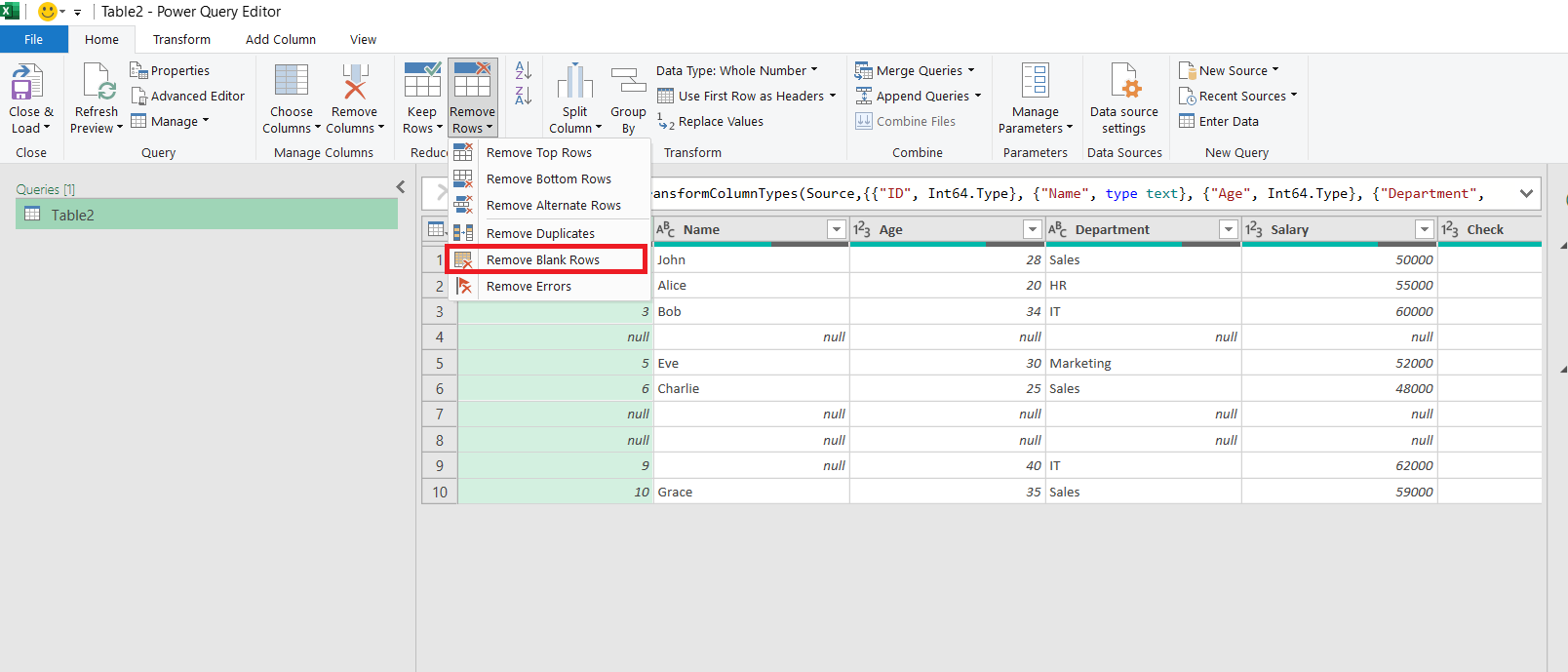Click the Name column type icon

(x=665, y=229)
